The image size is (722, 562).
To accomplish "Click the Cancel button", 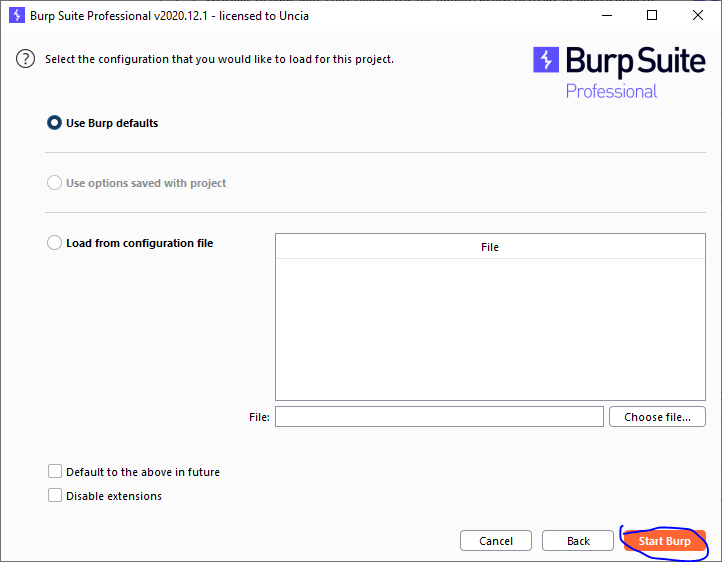I will coord(495,541).
